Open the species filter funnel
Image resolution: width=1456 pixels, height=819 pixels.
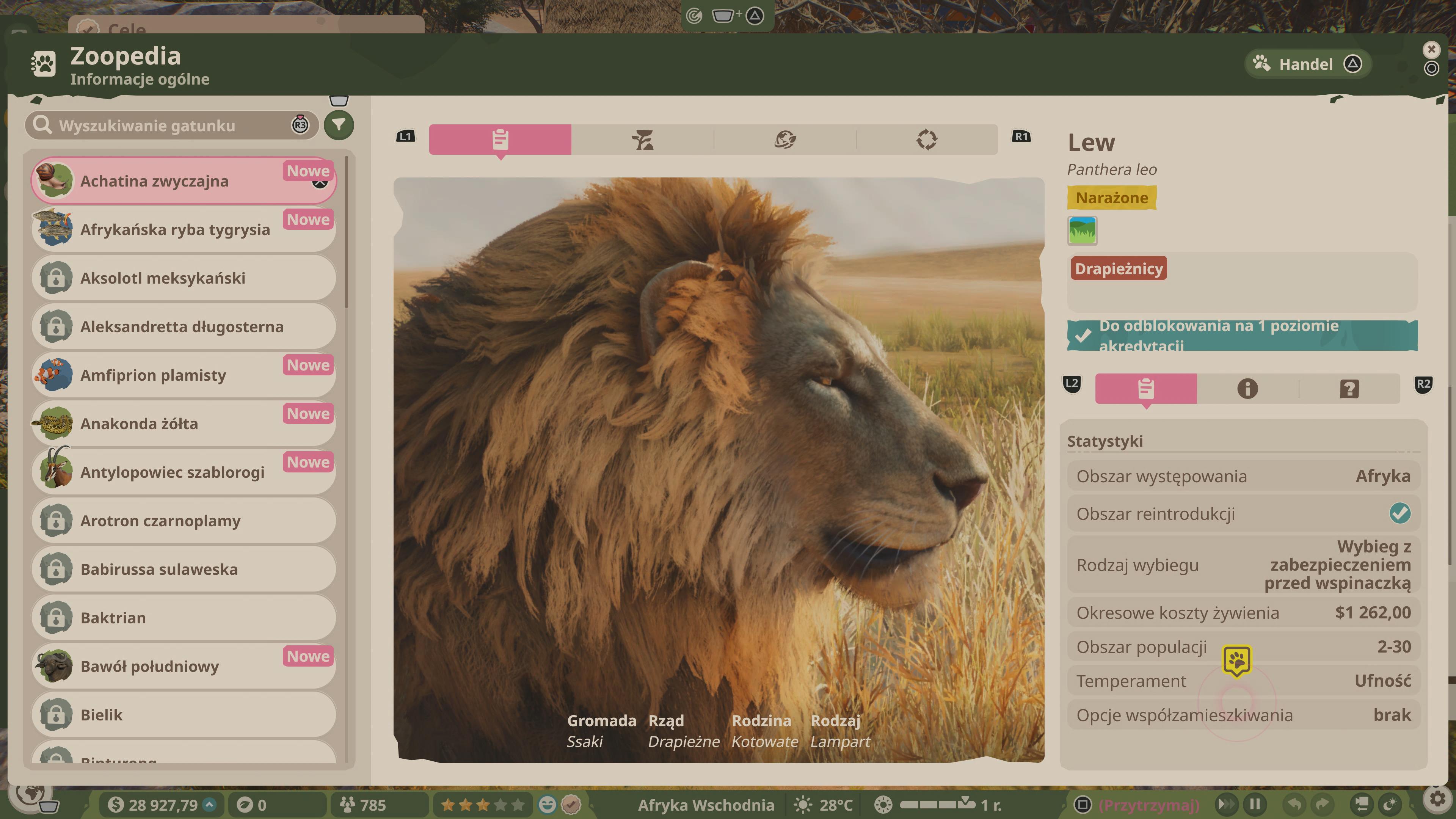point(339,125)
